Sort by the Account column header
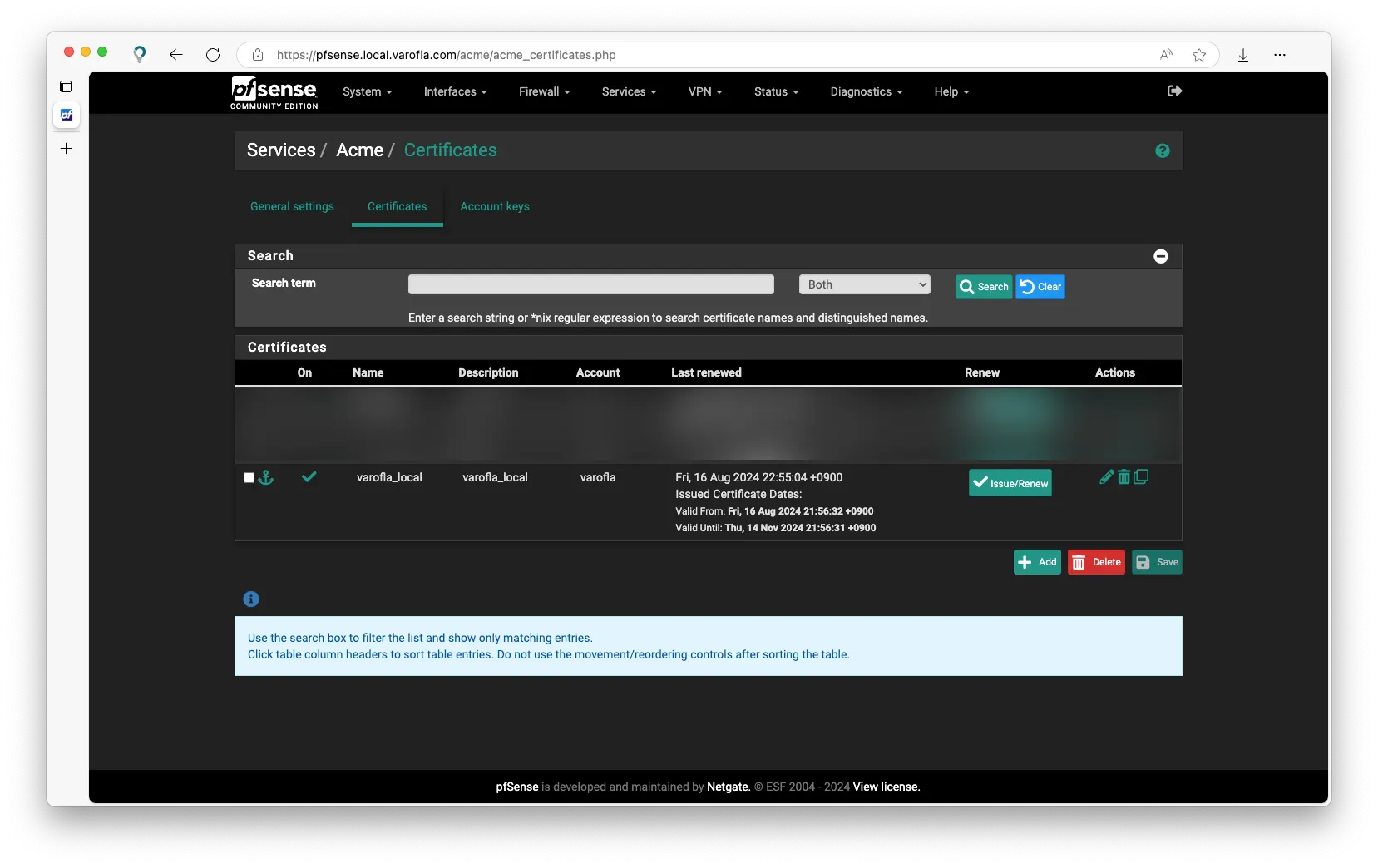This screenshot has height=868, width=1378. pyautogui.click(x=598, y=372)
